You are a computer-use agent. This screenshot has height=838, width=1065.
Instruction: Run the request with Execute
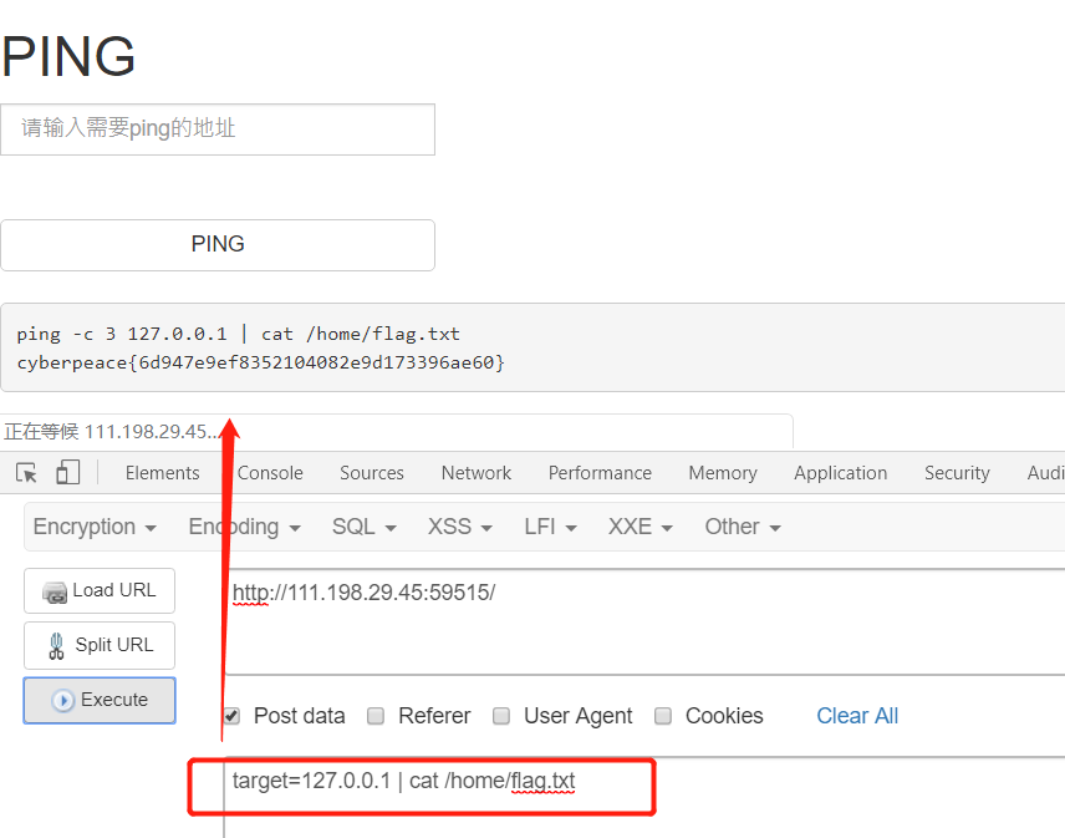pyautogui.click(x=99, y=700)
